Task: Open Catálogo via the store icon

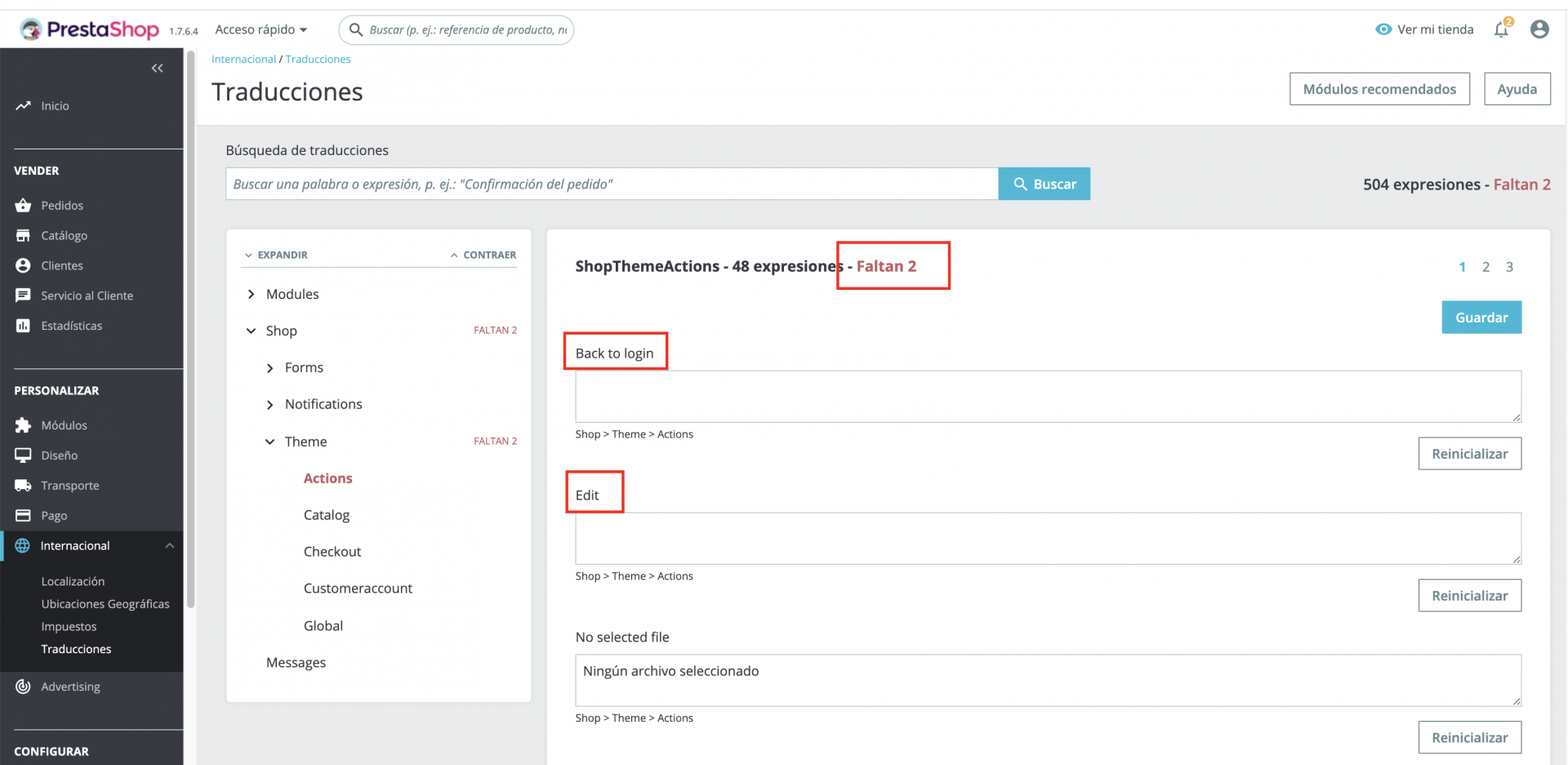Action: pos(23,235)
